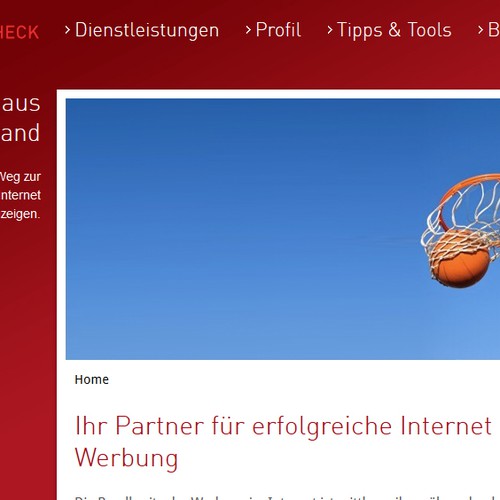Click the chevron arrow before Profil
Image resolution: width=500 pixels, height=500 pixels.
(x=248, y=30)
